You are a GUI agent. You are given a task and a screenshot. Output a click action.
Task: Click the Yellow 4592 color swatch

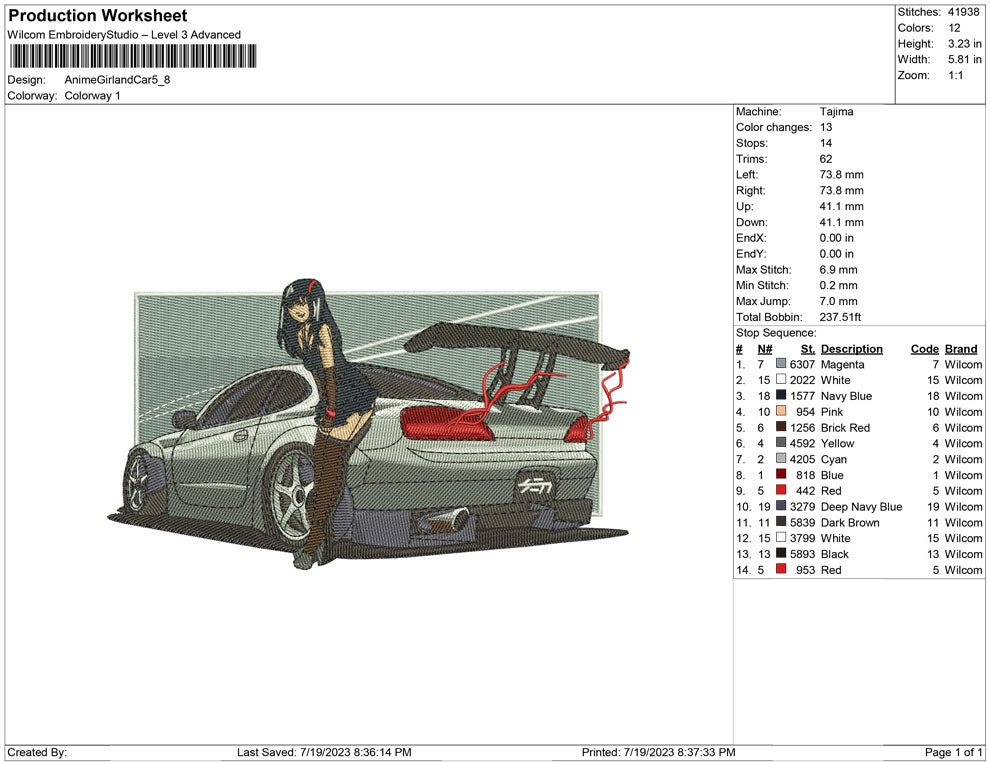[781, 443]
